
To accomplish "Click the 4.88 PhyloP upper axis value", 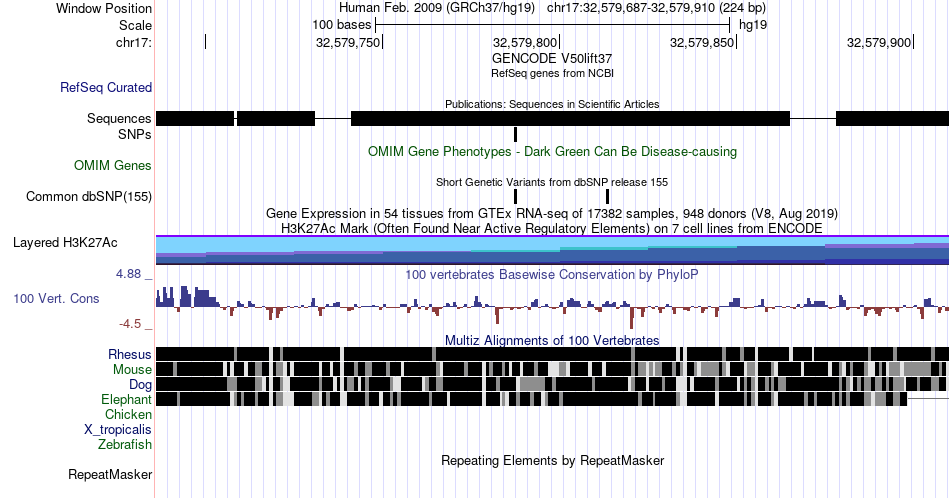I will 129,274.
